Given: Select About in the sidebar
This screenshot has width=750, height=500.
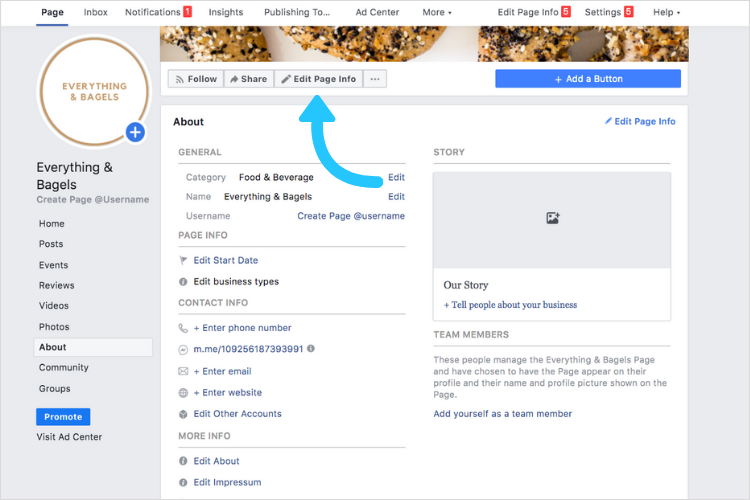Looking at the screenshot, I should (x=93, y=347).
